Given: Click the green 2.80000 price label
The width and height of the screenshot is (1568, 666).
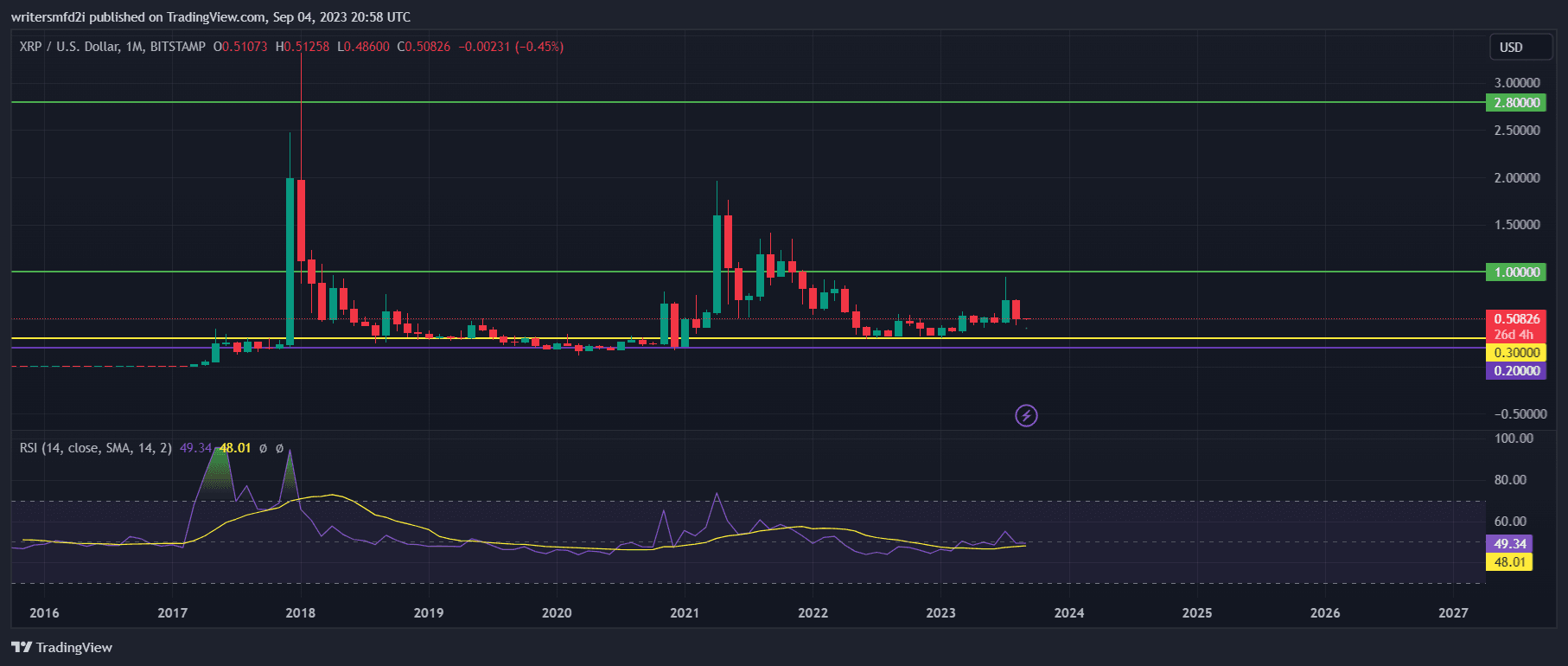Looking at the screenshot, I should click(x=1517, y=103).
